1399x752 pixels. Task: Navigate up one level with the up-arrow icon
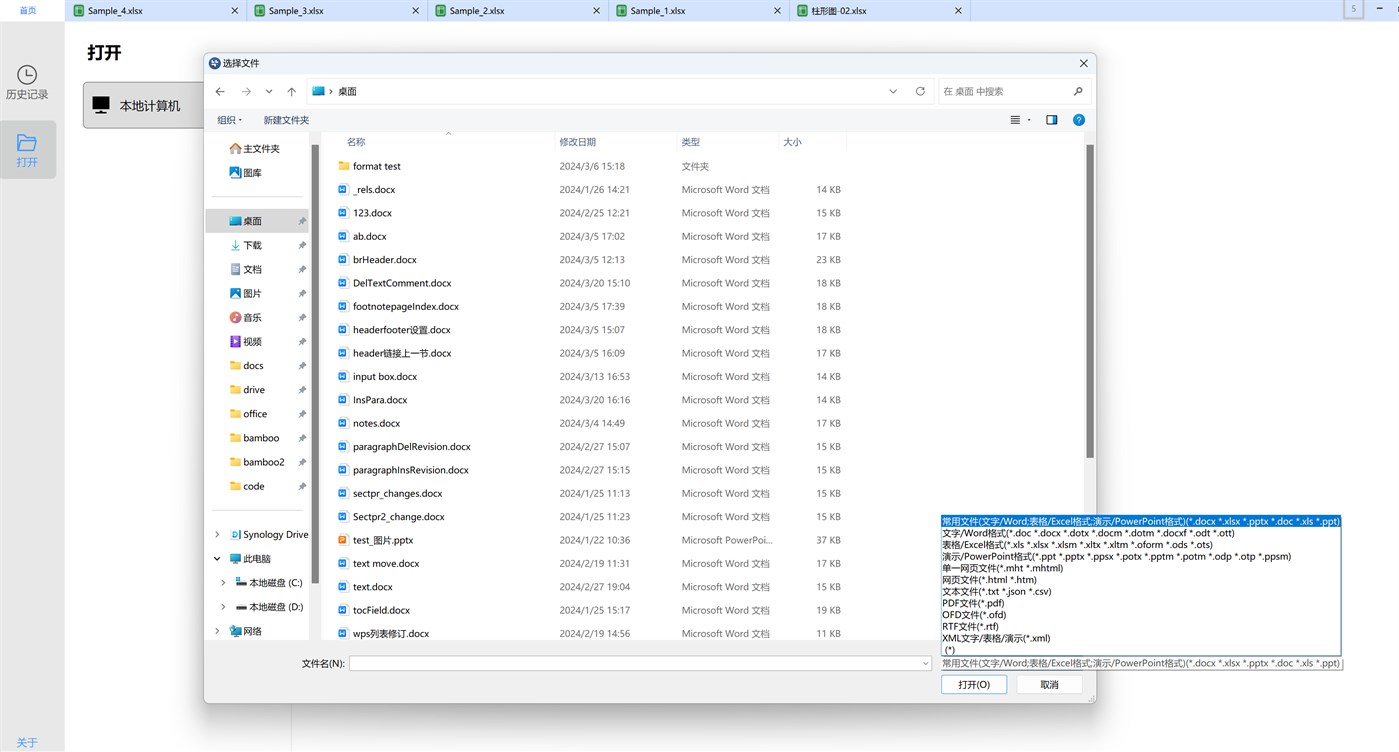291,90
